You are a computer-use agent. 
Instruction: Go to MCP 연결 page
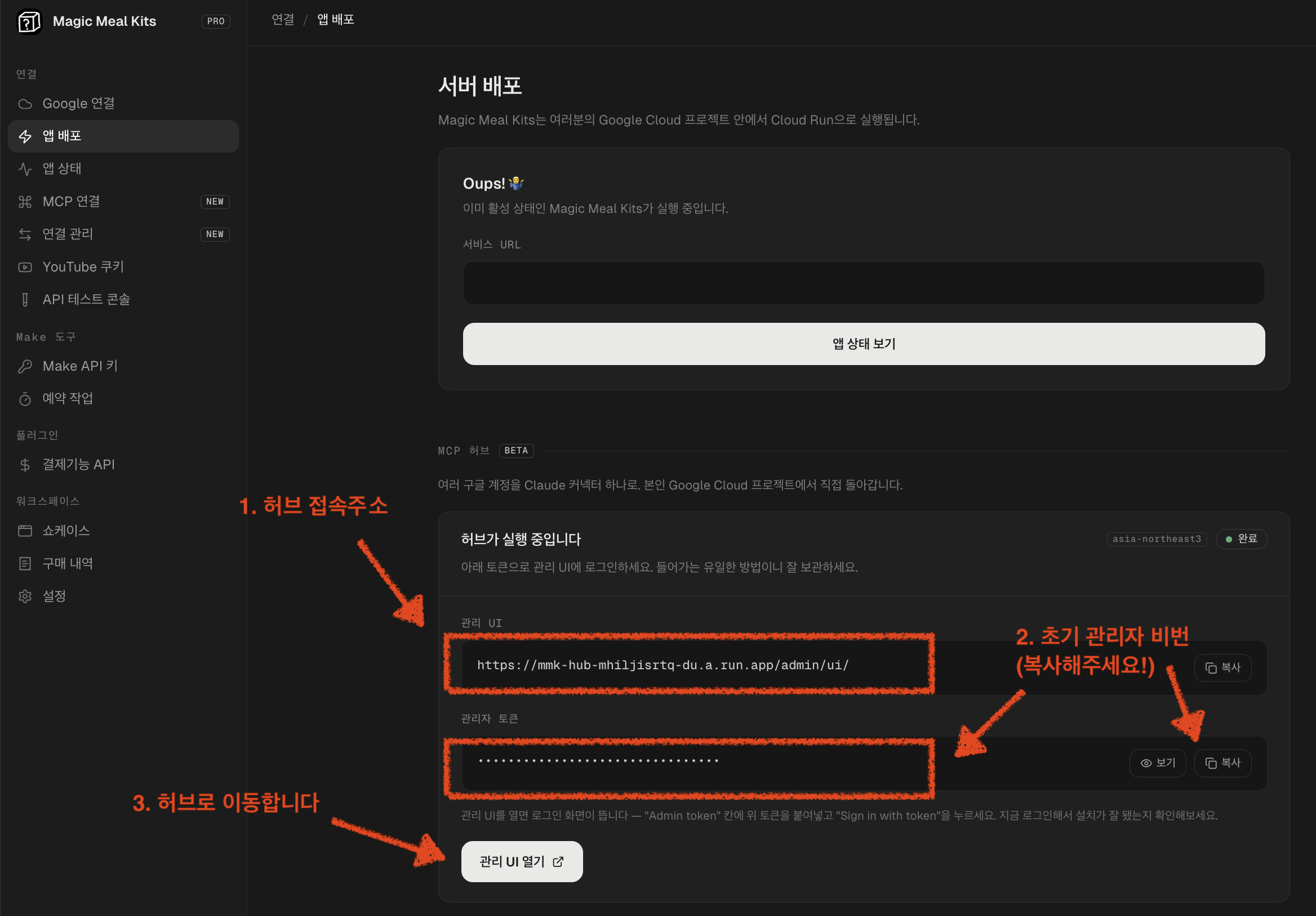(123, 202)
